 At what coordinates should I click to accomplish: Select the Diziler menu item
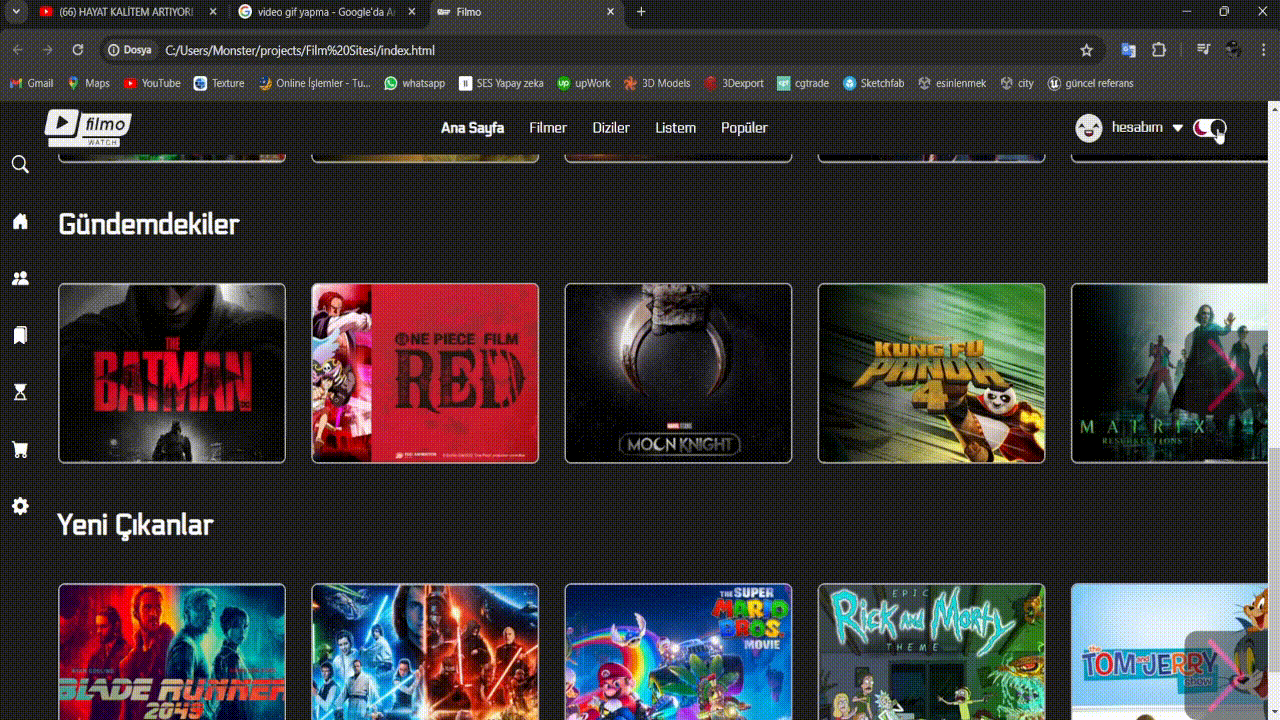click(611, 128)
